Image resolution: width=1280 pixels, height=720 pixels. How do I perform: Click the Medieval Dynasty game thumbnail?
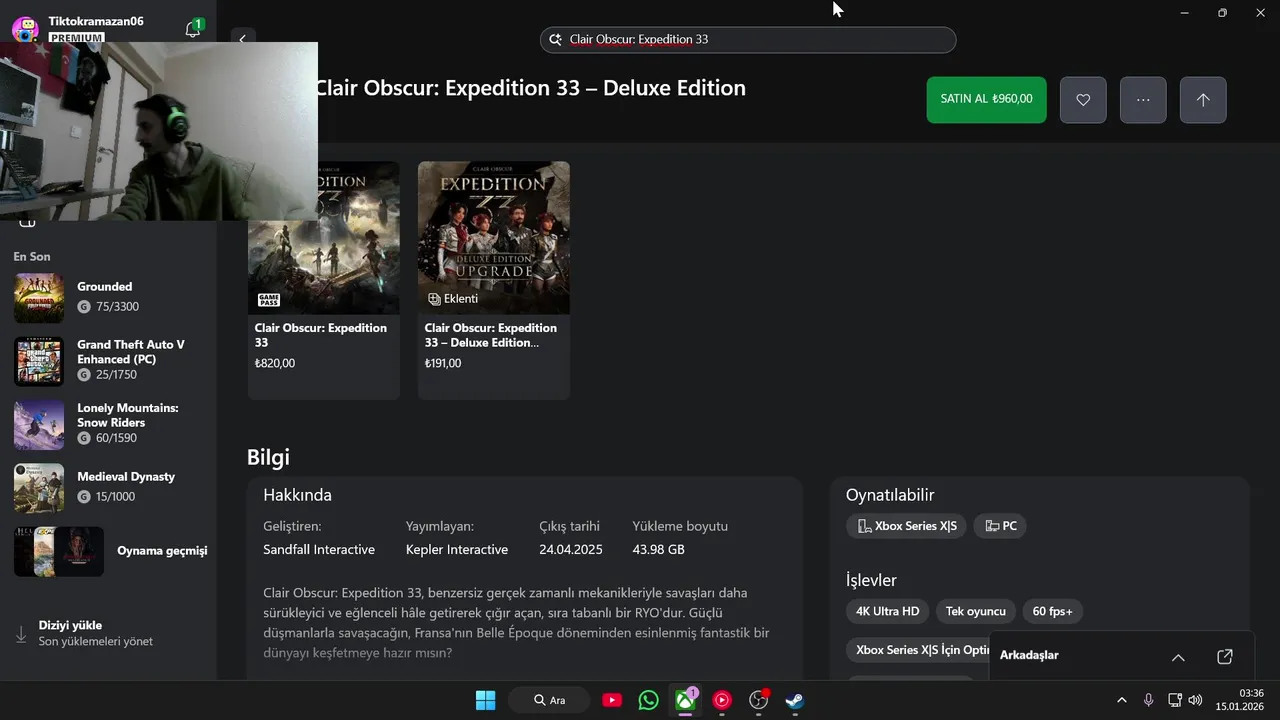pos(39,488)
